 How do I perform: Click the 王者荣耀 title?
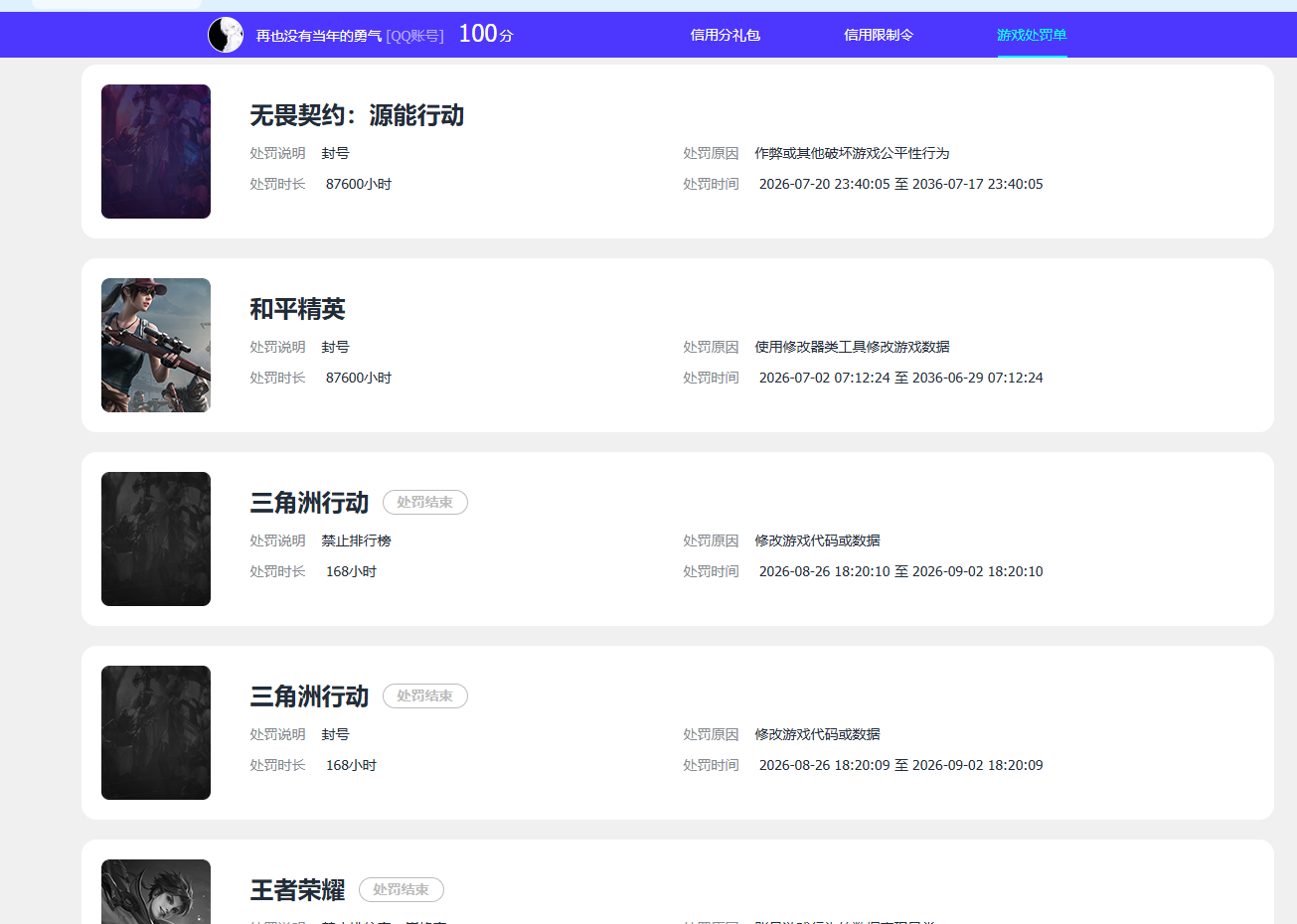(x=297, y=890)
